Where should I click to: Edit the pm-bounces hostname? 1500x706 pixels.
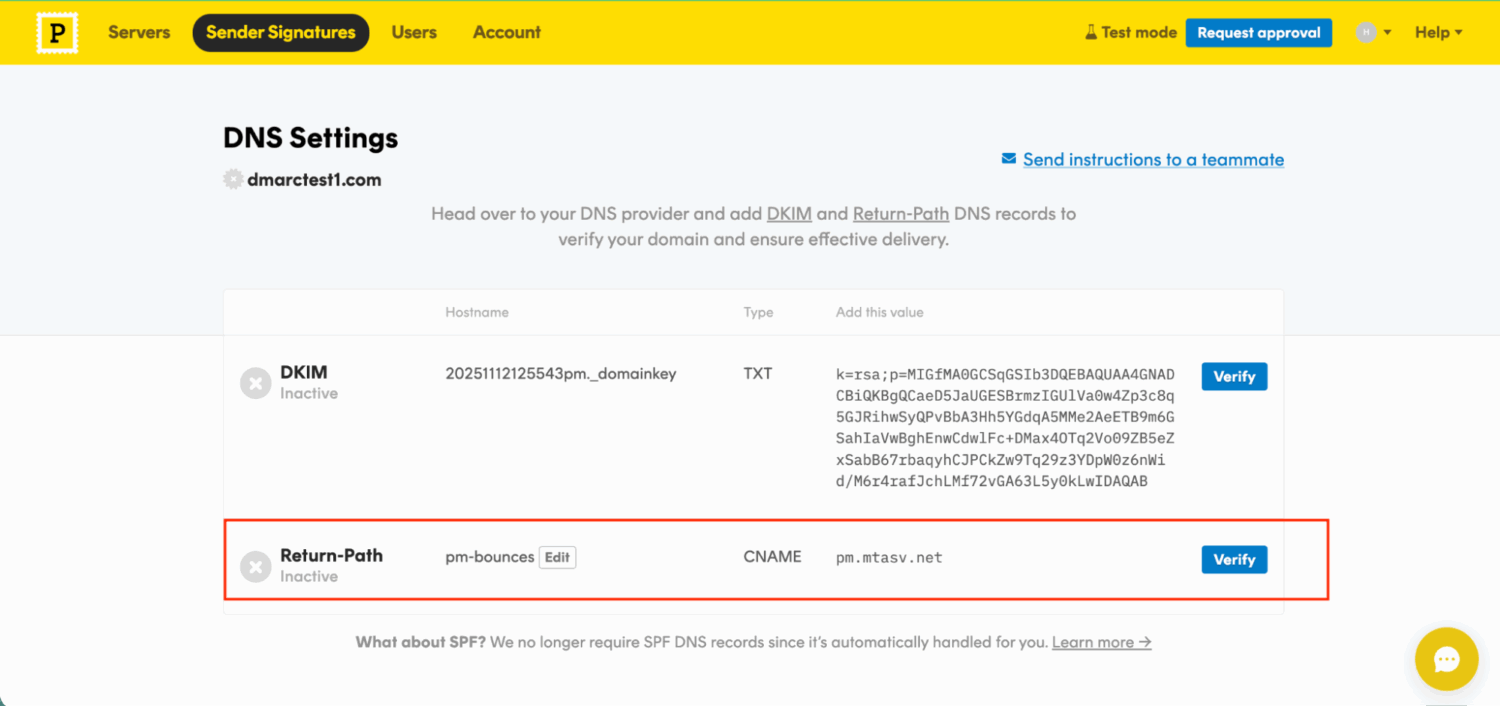click(557, 557)
